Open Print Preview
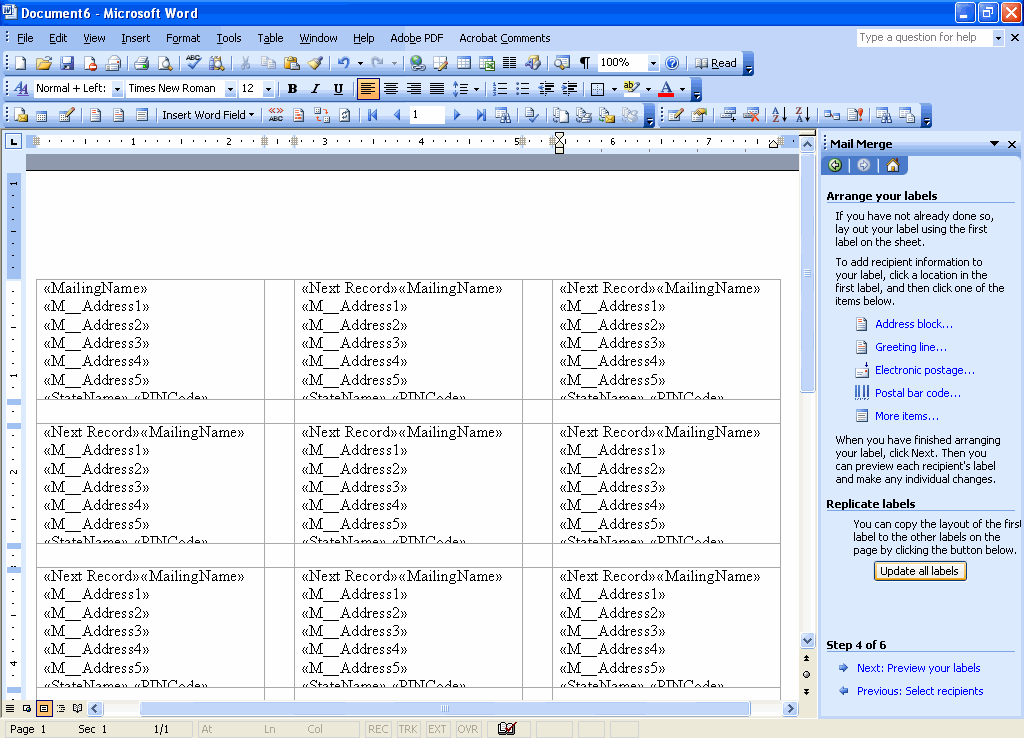The height and width of the screenshot is (738, 1024). point(165,63)
